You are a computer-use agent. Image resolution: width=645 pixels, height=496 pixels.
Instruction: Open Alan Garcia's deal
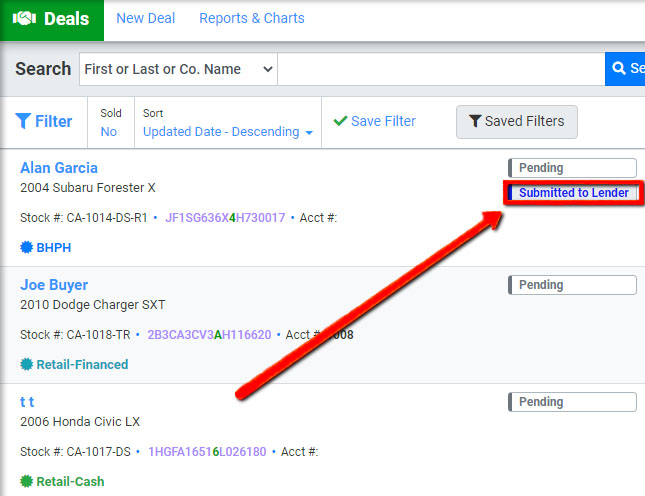(59, 168)
